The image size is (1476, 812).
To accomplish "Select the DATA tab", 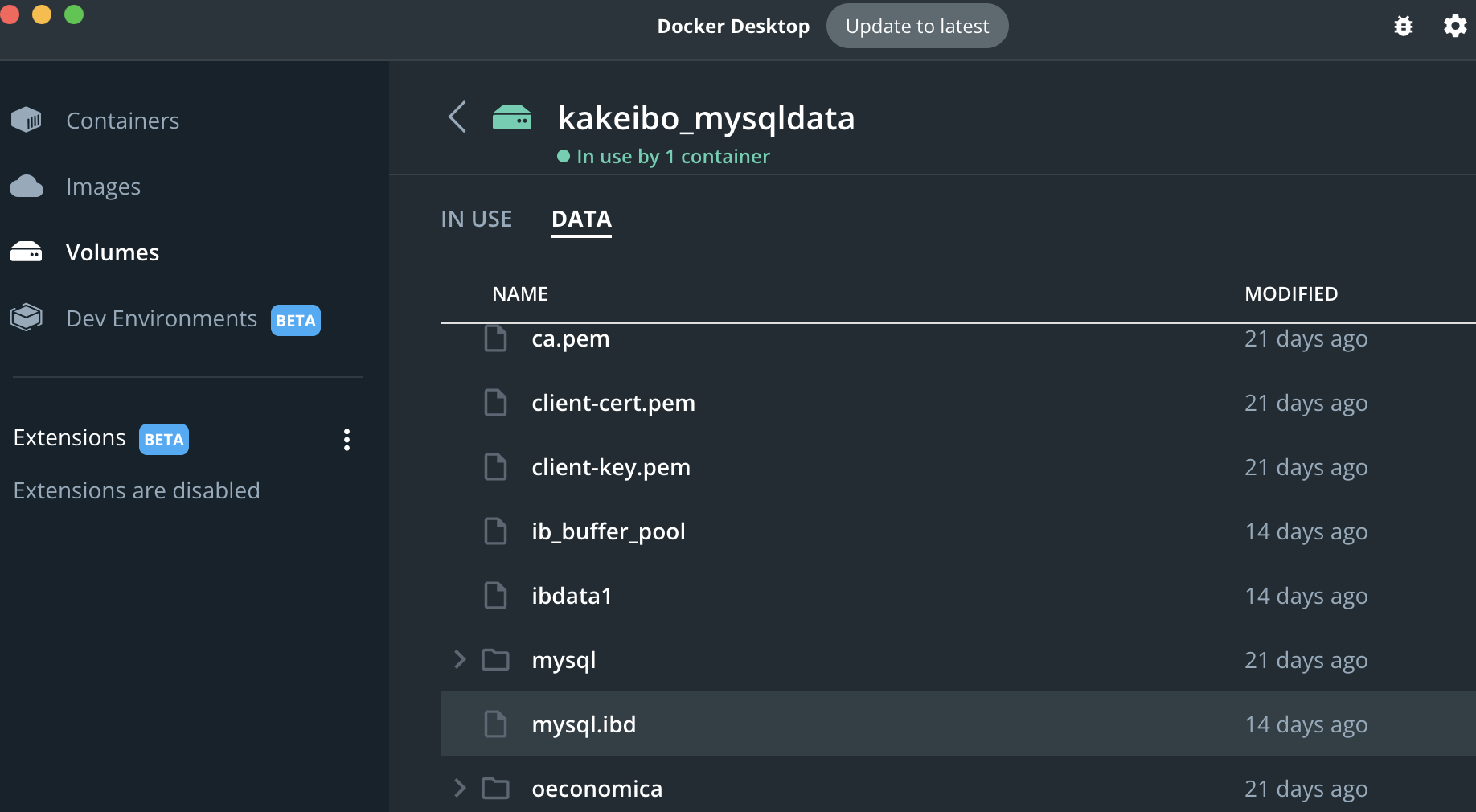I will coord(580,218).
